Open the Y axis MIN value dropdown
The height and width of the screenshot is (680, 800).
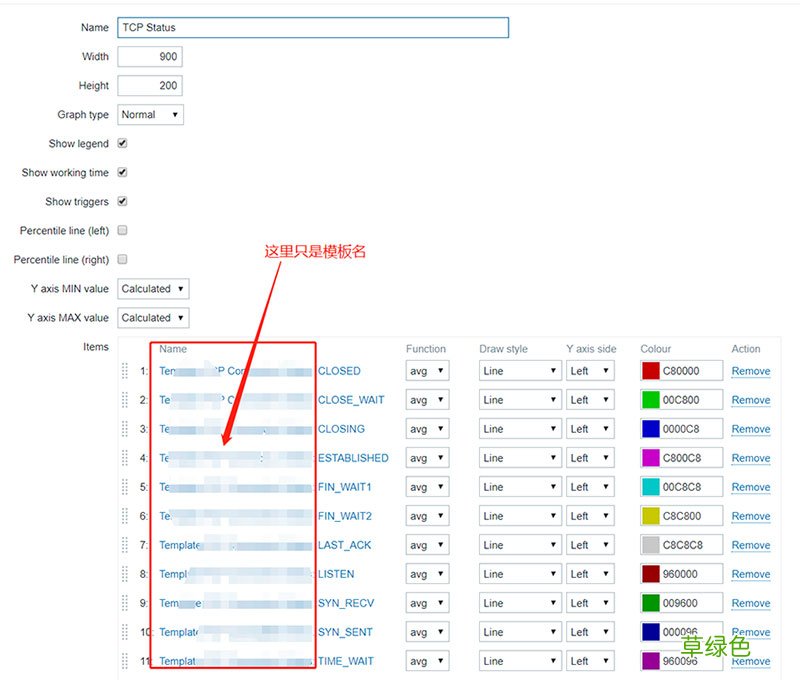(152, 289)
